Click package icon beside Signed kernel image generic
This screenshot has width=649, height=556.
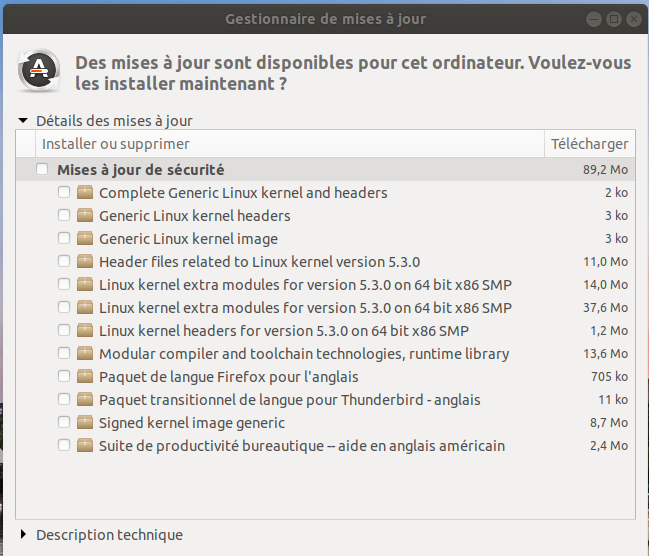point(85,422)
